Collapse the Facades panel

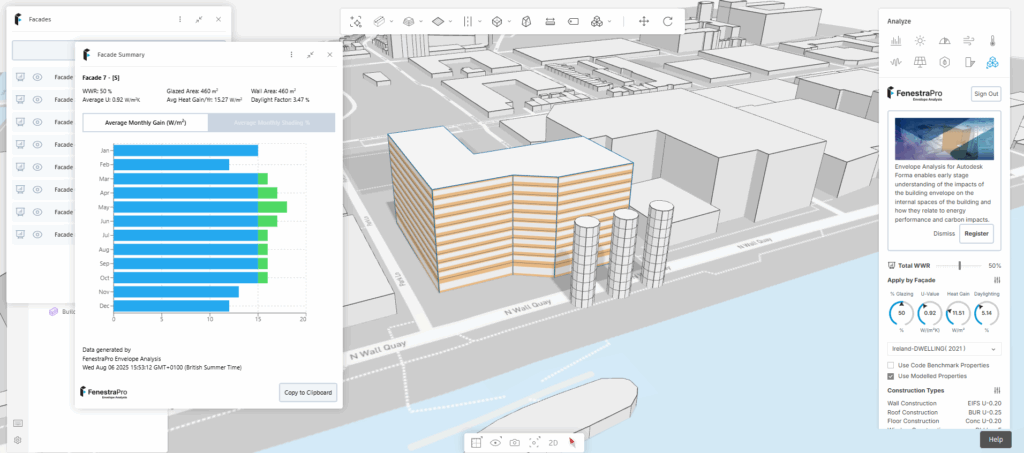tap(199, 20)
